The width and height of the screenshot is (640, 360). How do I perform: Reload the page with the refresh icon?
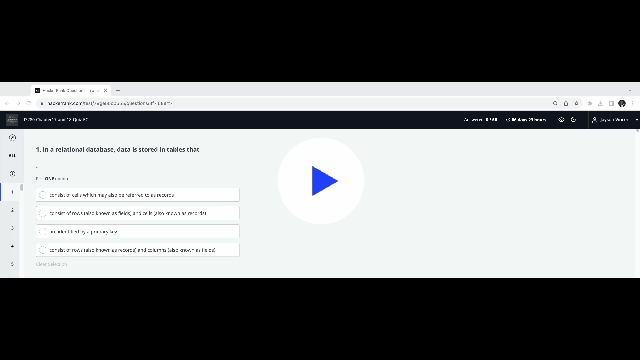click(x=29, y=103)
